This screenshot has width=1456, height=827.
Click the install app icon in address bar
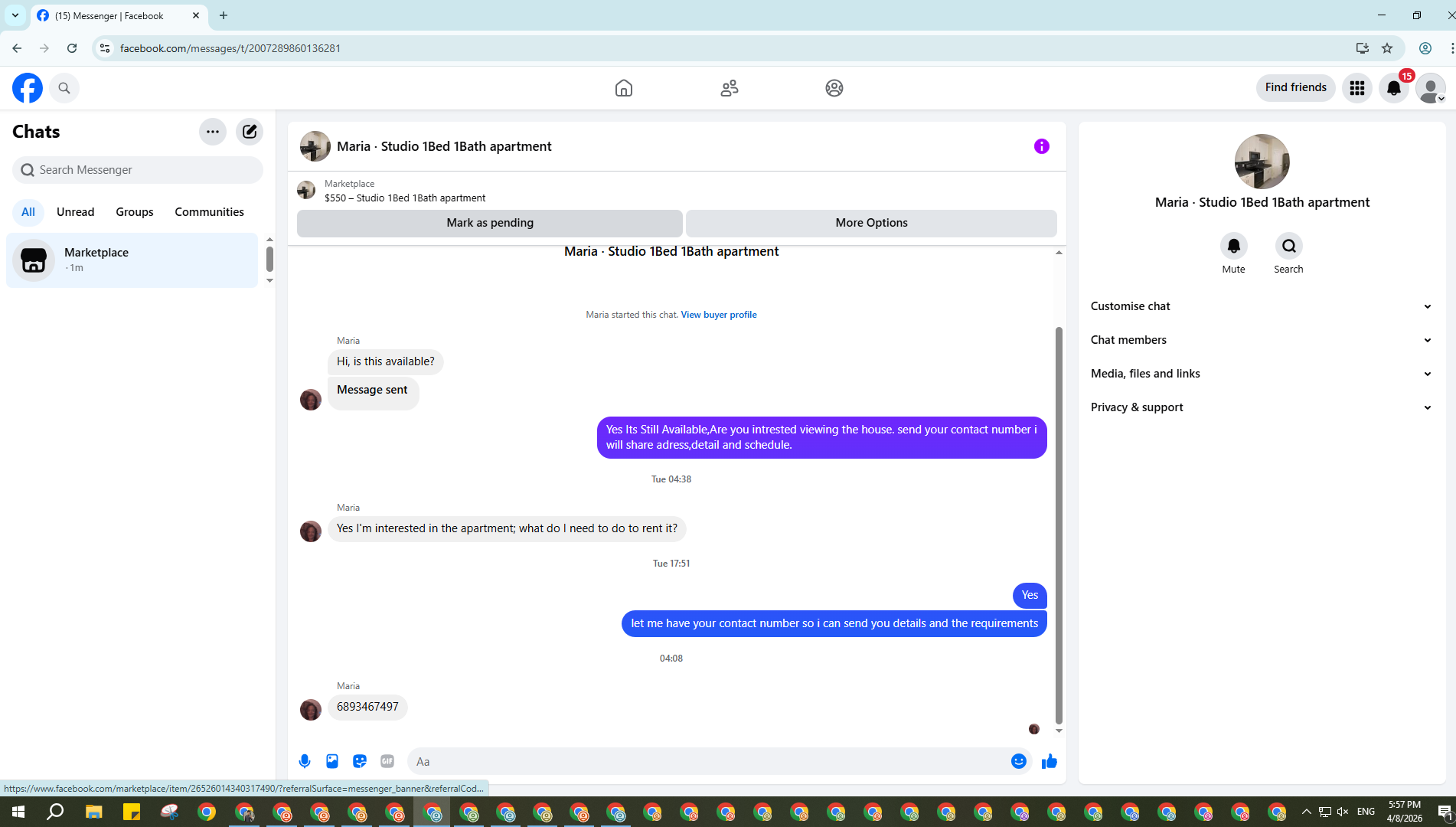[1363, 48]
